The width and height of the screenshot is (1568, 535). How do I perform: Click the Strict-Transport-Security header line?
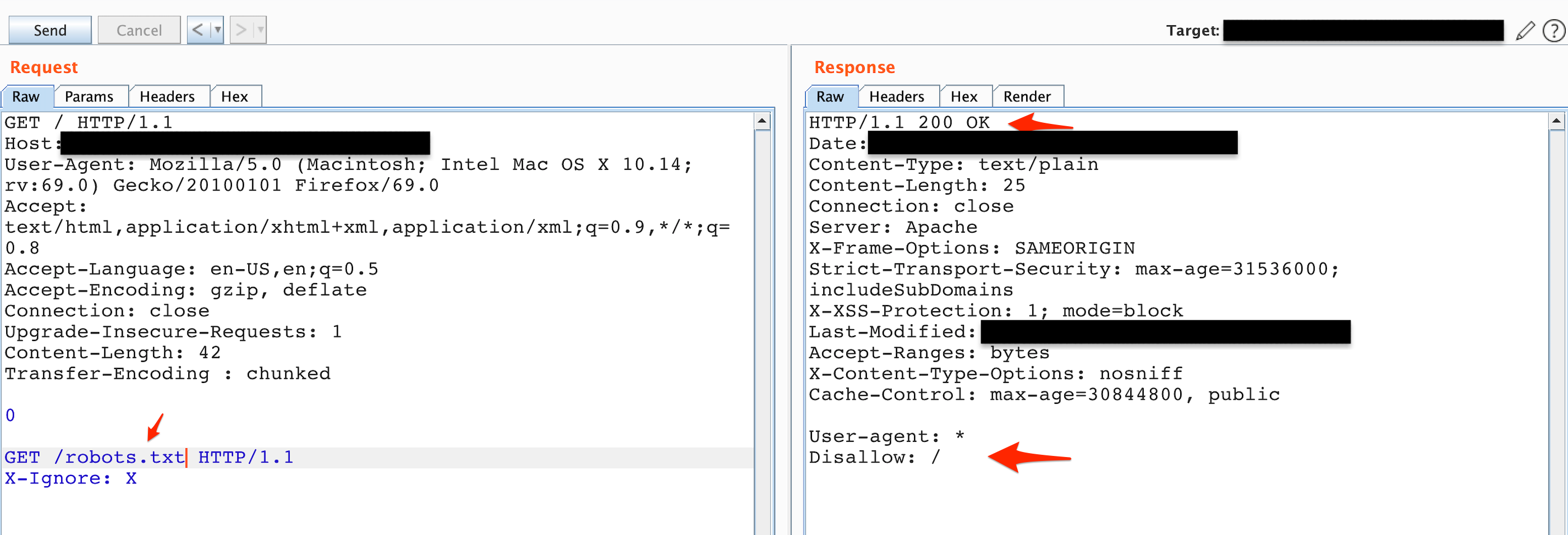click(1074, 280)
